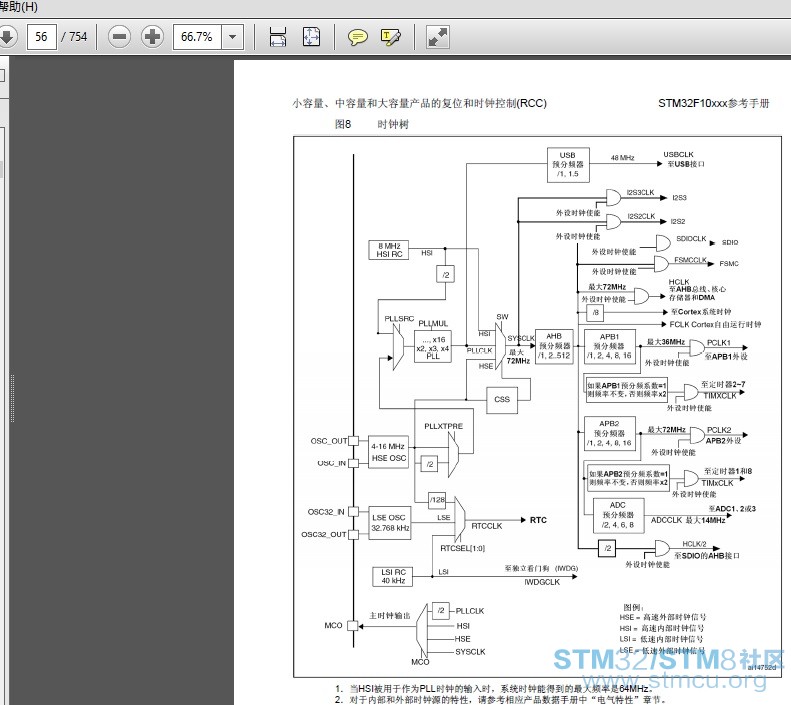The image size is (791, 705).
Task: Click the 'CSS' block in clock tree
Action: 502,399
